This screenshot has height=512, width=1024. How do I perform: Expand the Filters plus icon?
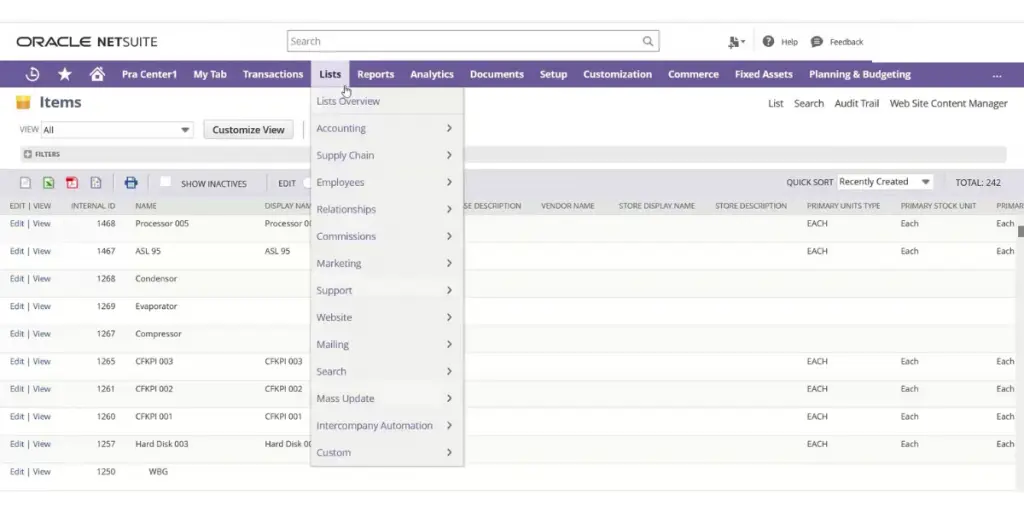[27, 154]
